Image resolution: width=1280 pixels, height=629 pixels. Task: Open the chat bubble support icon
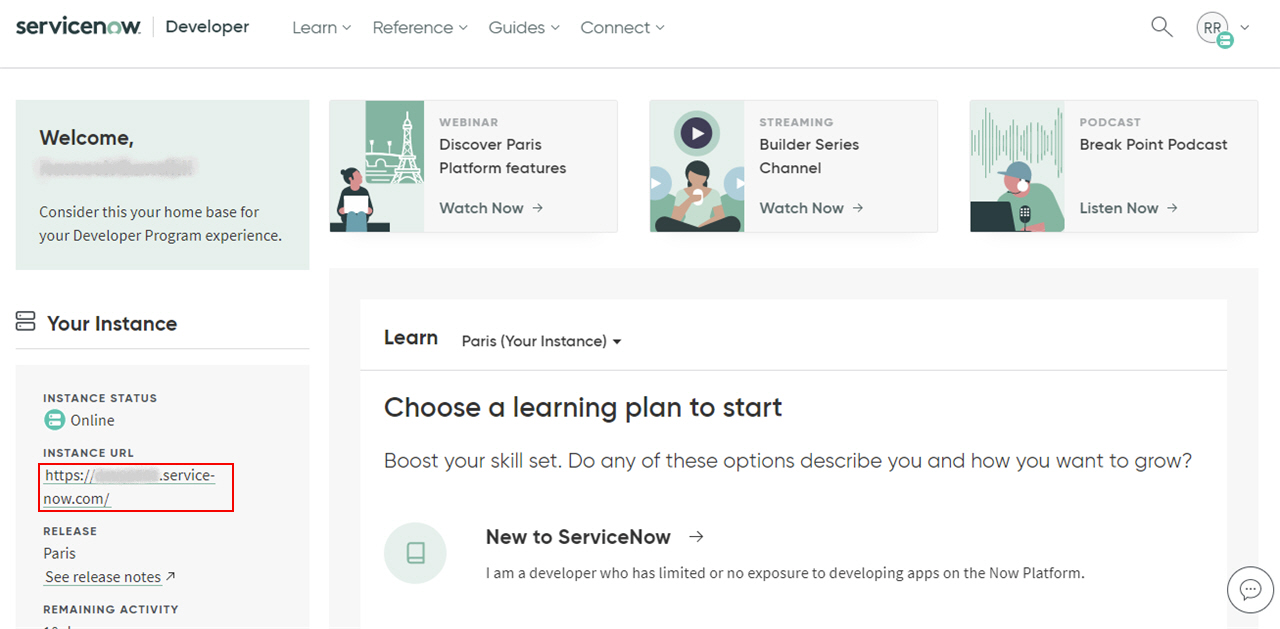(x=1250, y=589)
